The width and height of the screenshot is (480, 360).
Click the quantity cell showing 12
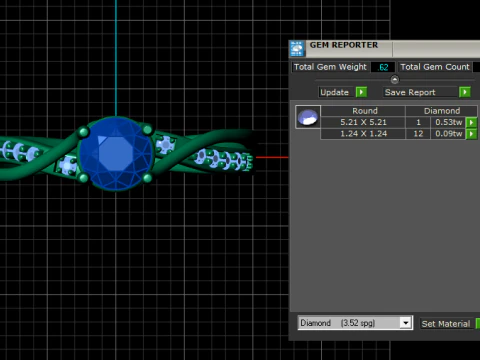coord(418,134)
